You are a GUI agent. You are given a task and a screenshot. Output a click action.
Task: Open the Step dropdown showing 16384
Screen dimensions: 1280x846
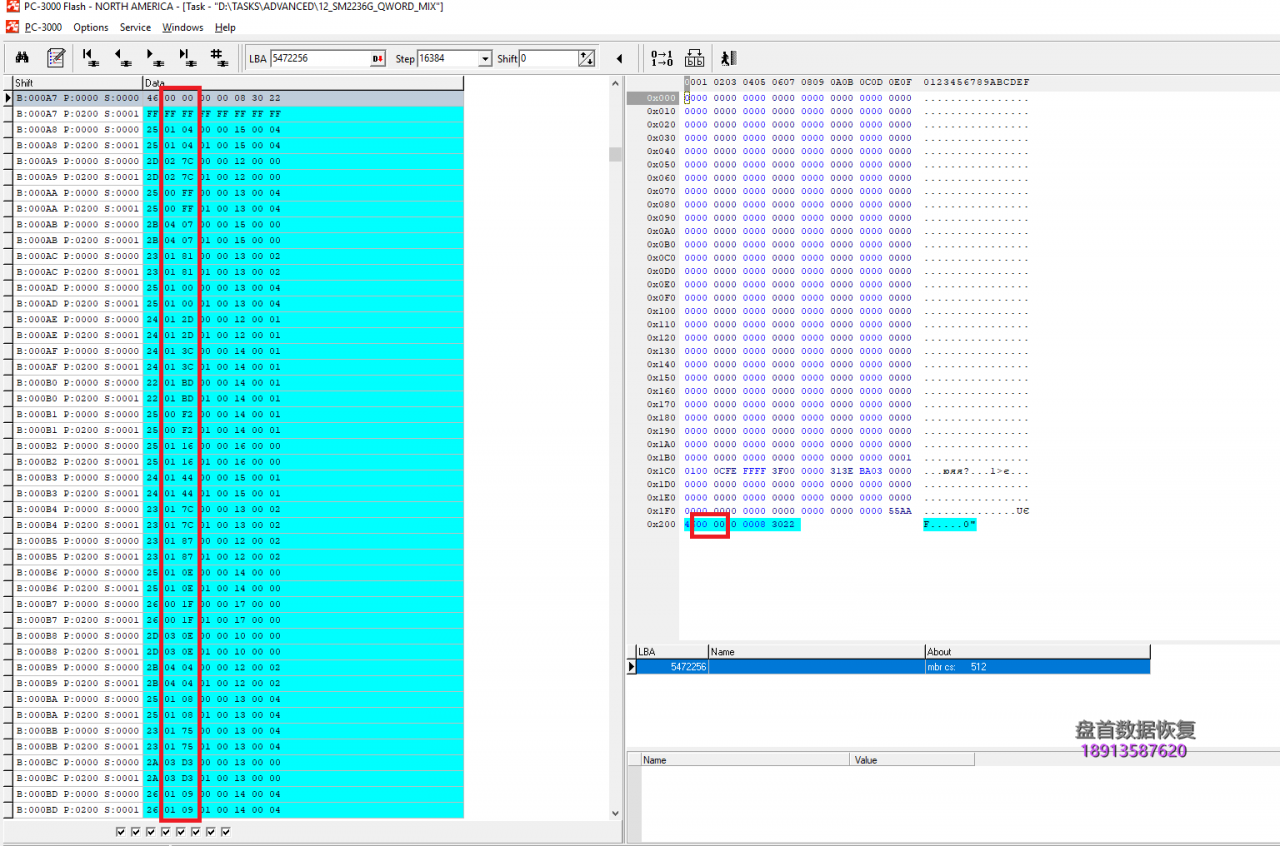(x=485, y=59)
